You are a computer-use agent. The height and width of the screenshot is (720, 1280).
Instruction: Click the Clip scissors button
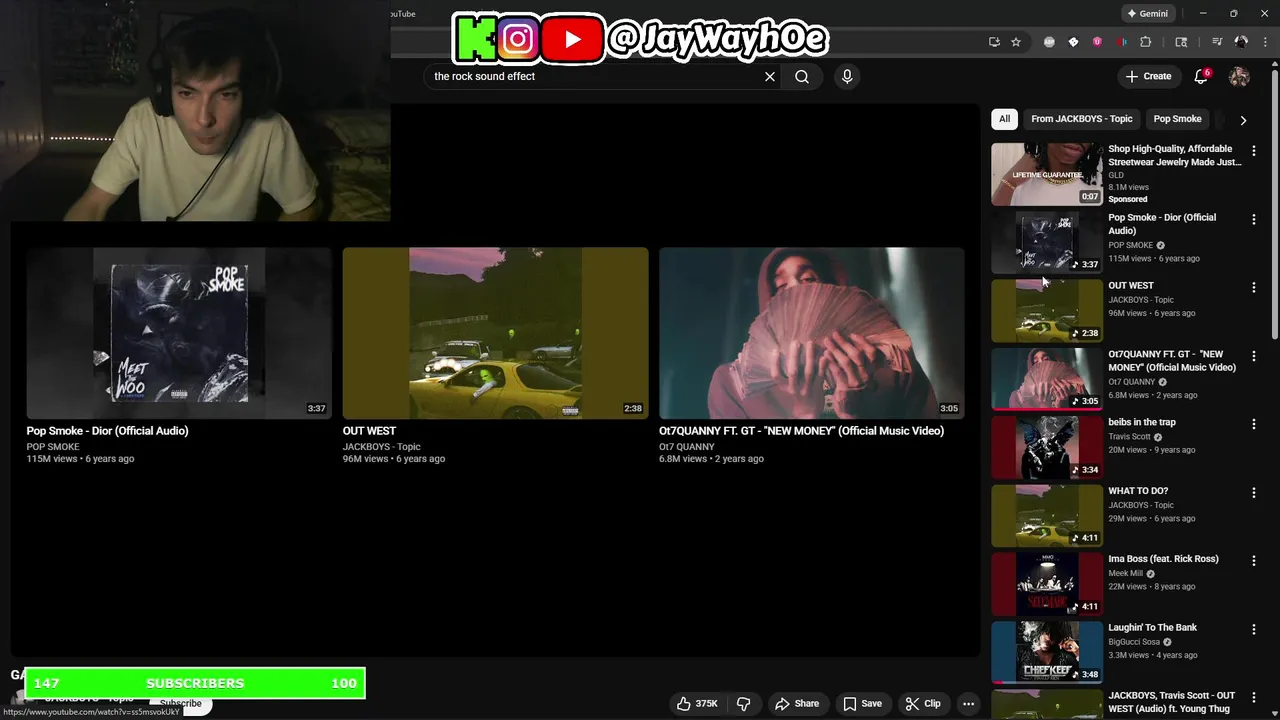coord(923,704)
